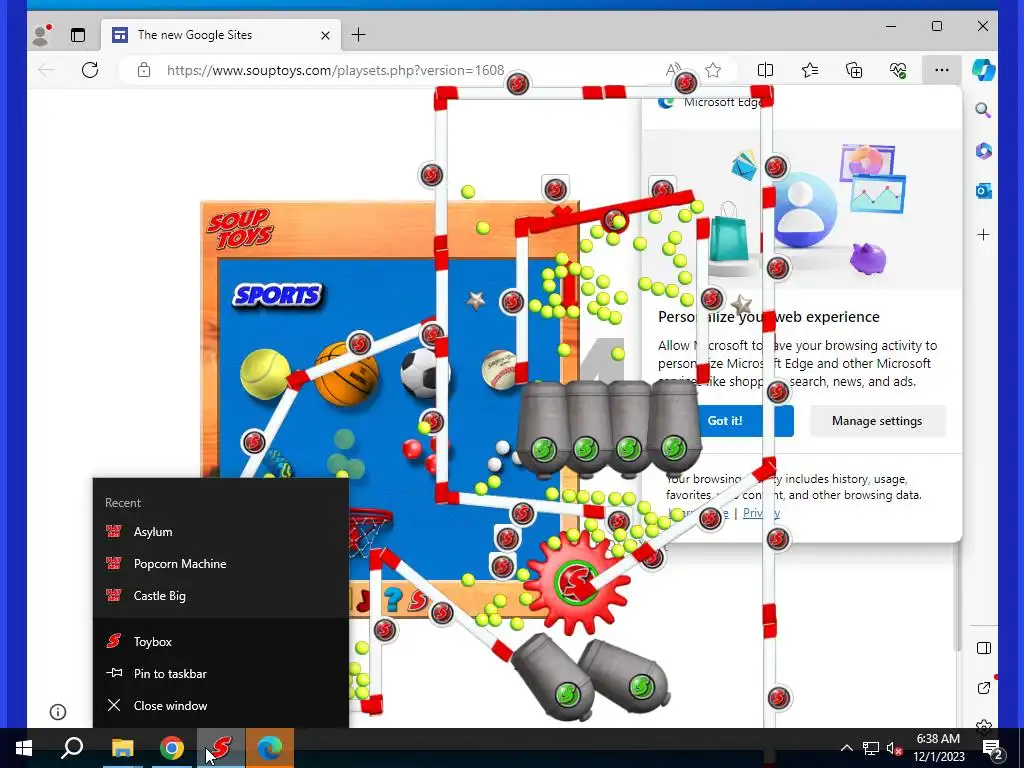Add sidebar app with plus icon

pyautogui.click(x=984, y=234)
